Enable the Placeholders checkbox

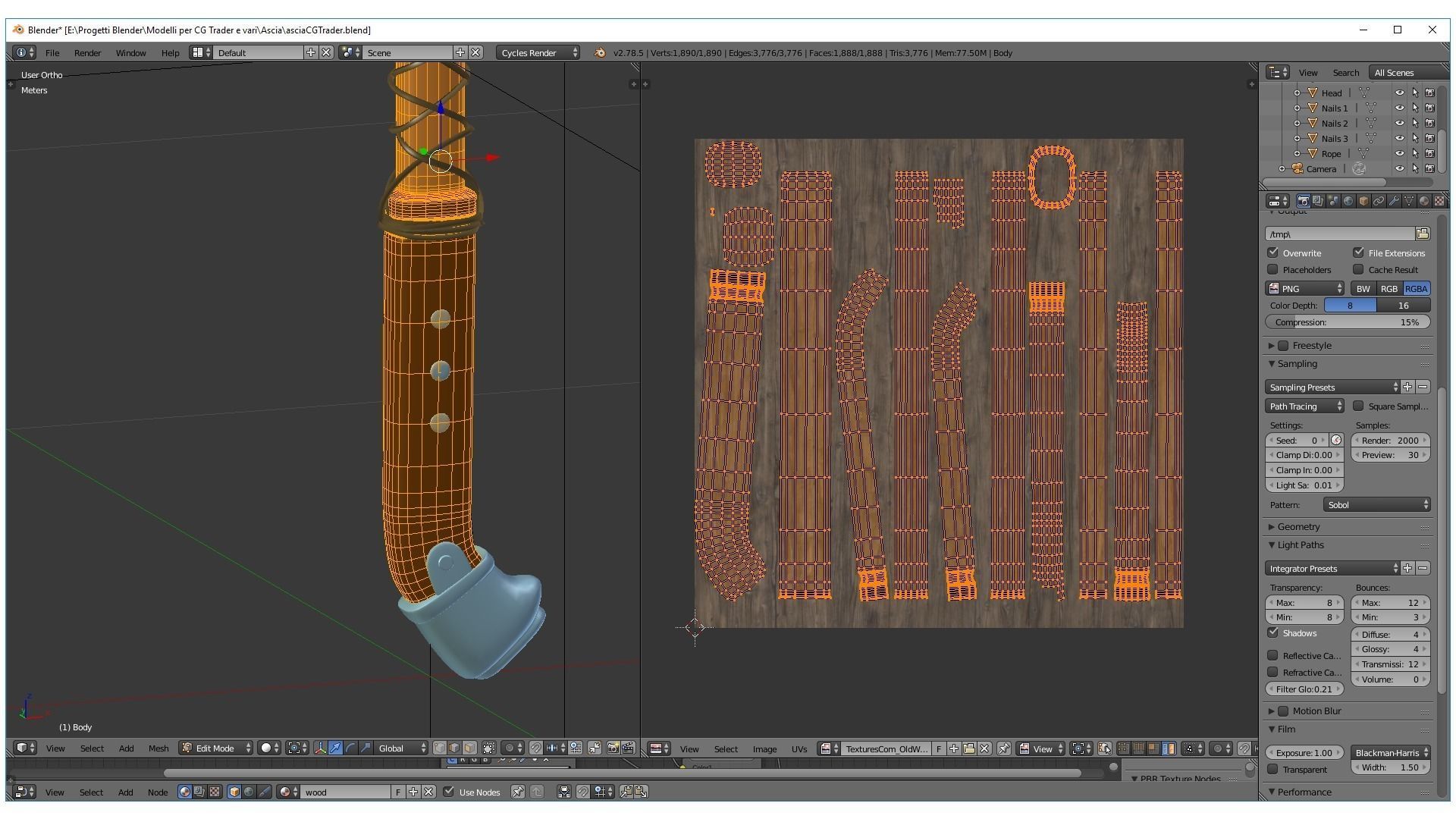tap(1273, 269)
